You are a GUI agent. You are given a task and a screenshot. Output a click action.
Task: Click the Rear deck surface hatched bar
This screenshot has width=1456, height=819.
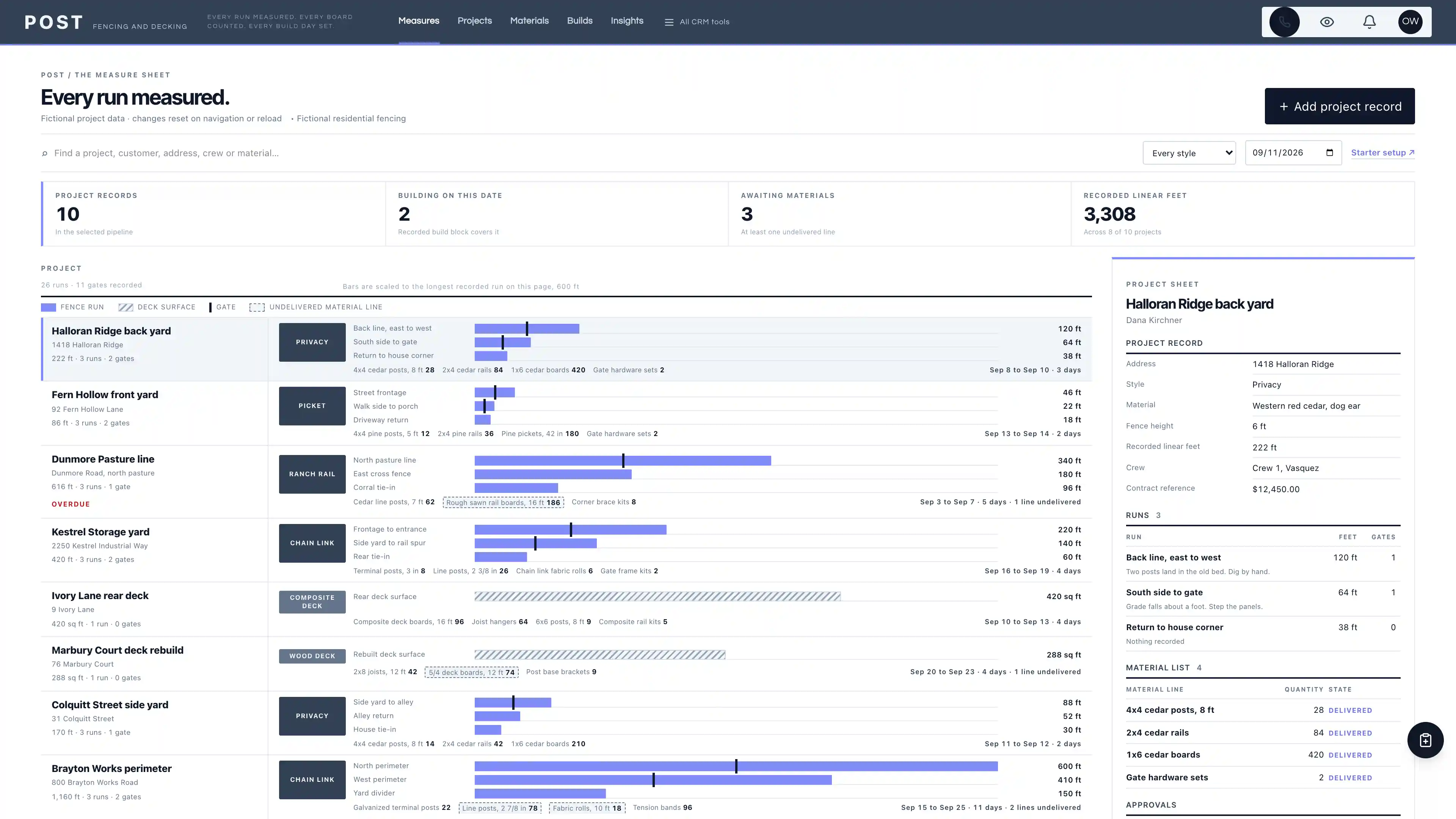pyautogui.click(x=657, y=596)
